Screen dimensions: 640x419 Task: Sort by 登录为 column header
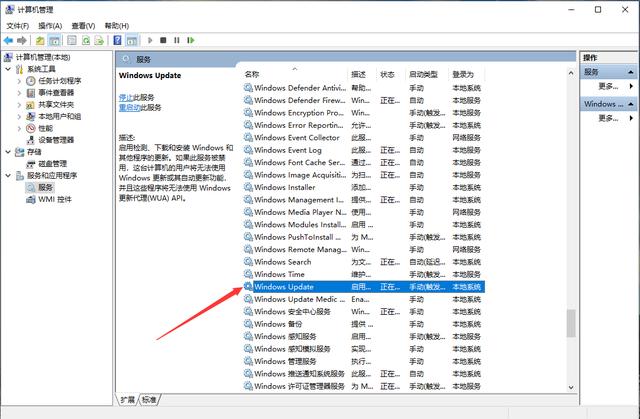pyautogui.click(x=466, y=74)
